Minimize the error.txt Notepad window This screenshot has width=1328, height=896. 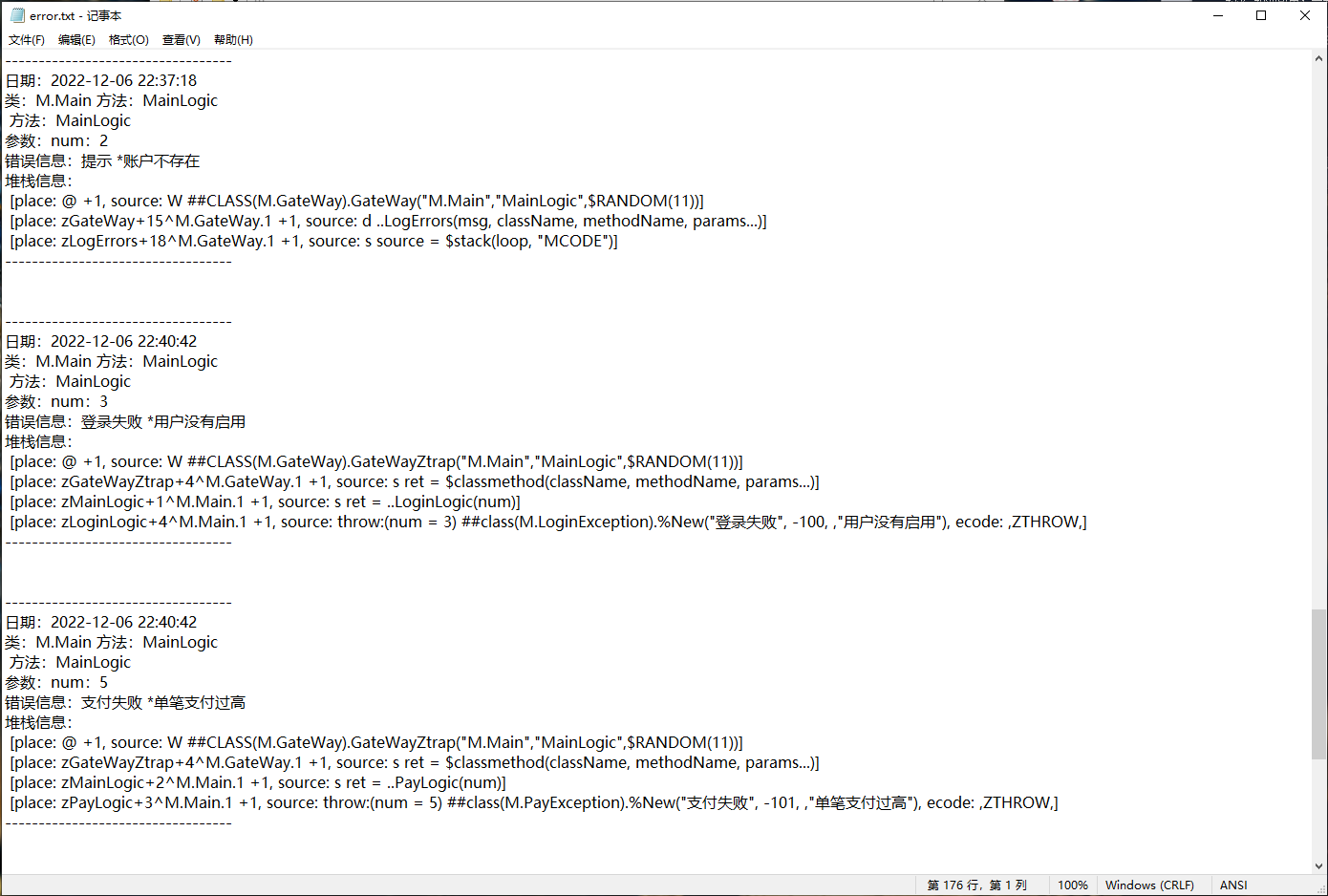1218,15
